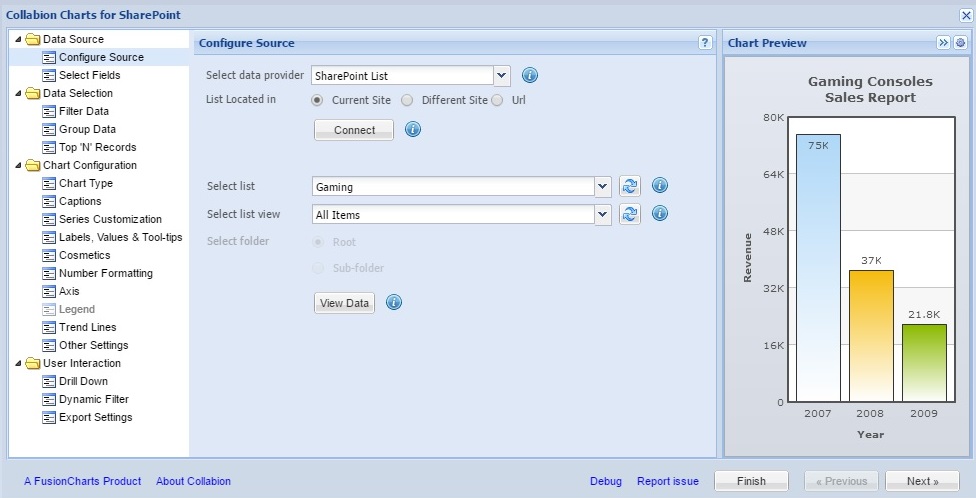Click info icon beside View Data button

pyautogui.click(x=394, y=303)
